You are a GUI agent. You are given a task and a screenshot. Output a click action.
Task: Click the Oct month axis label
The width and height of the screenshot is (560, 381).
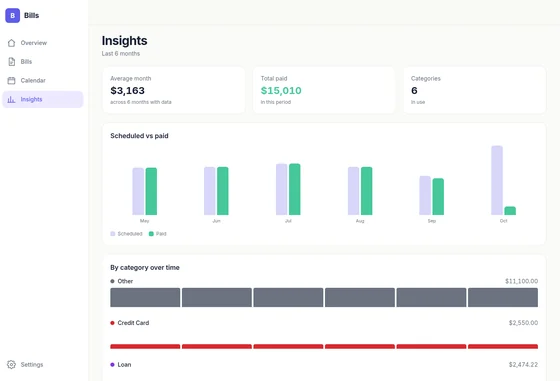(504, 221)
